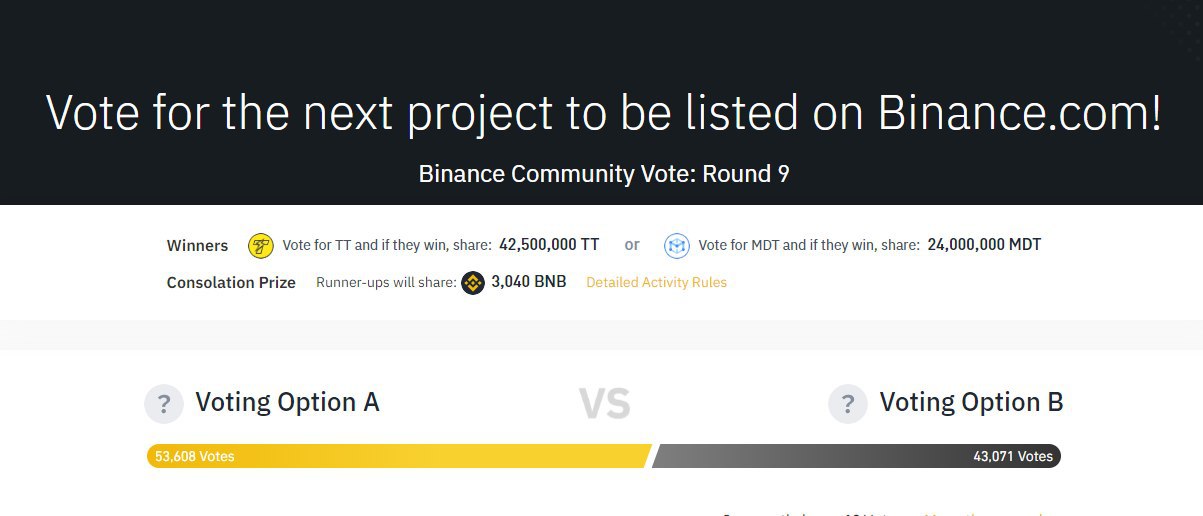
Task: Click the yellow TT coin icon
Action: tap(261, 245)
